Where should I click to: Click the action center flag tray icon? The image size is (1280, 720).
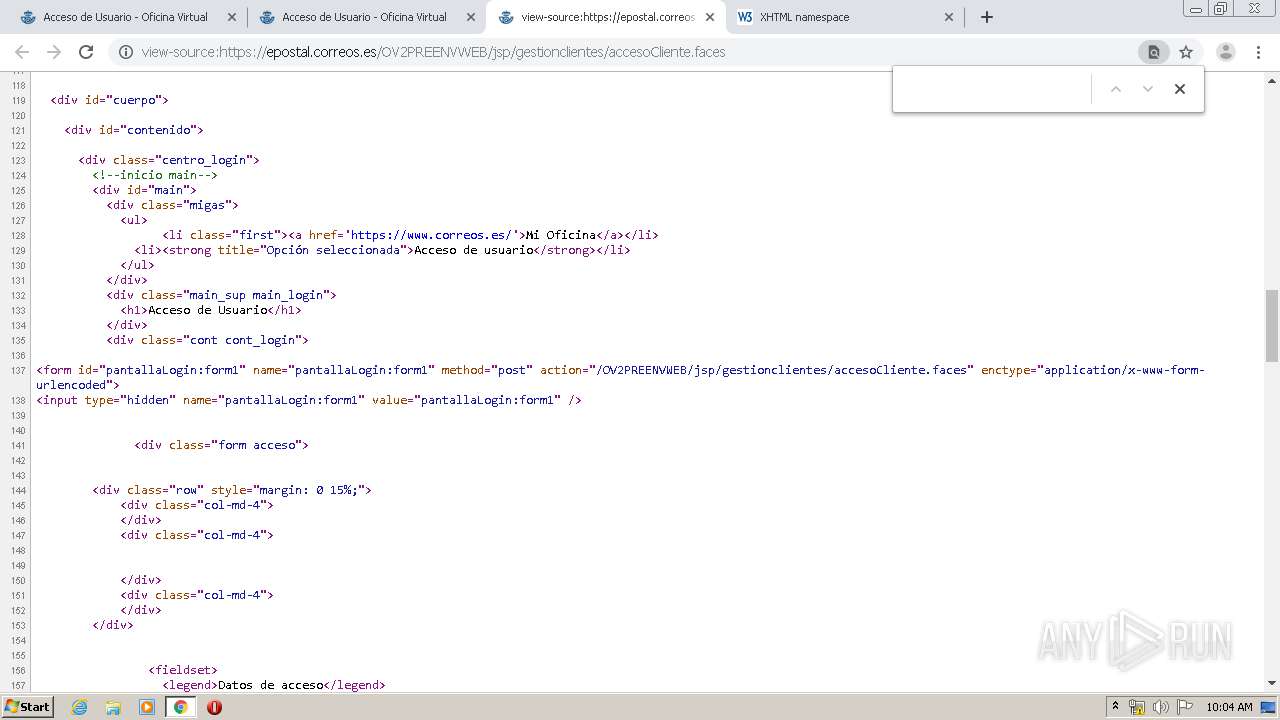click(x=1183, y=707)
